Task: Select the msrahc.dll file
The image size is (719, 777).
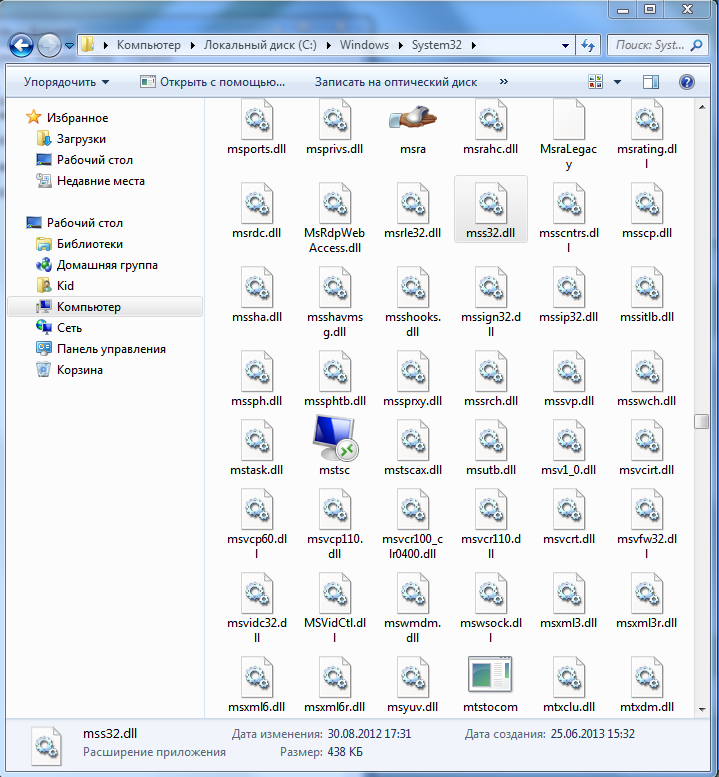Action: [x=490, y=128]
